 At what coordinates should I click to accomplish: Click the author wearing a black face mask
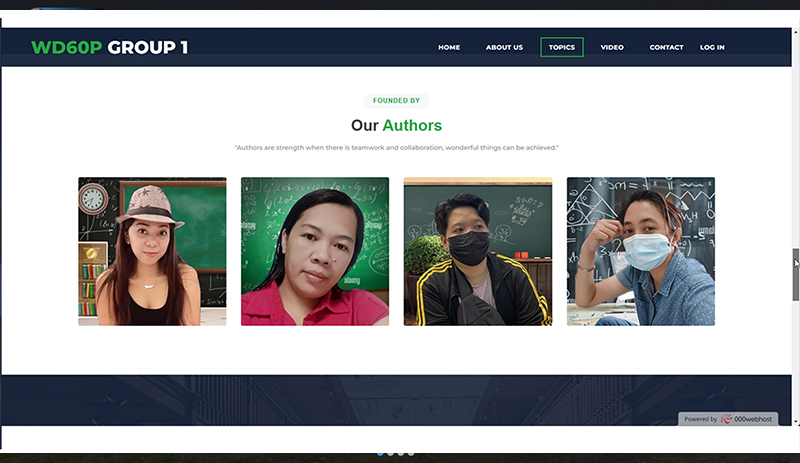tap(477, 251)
